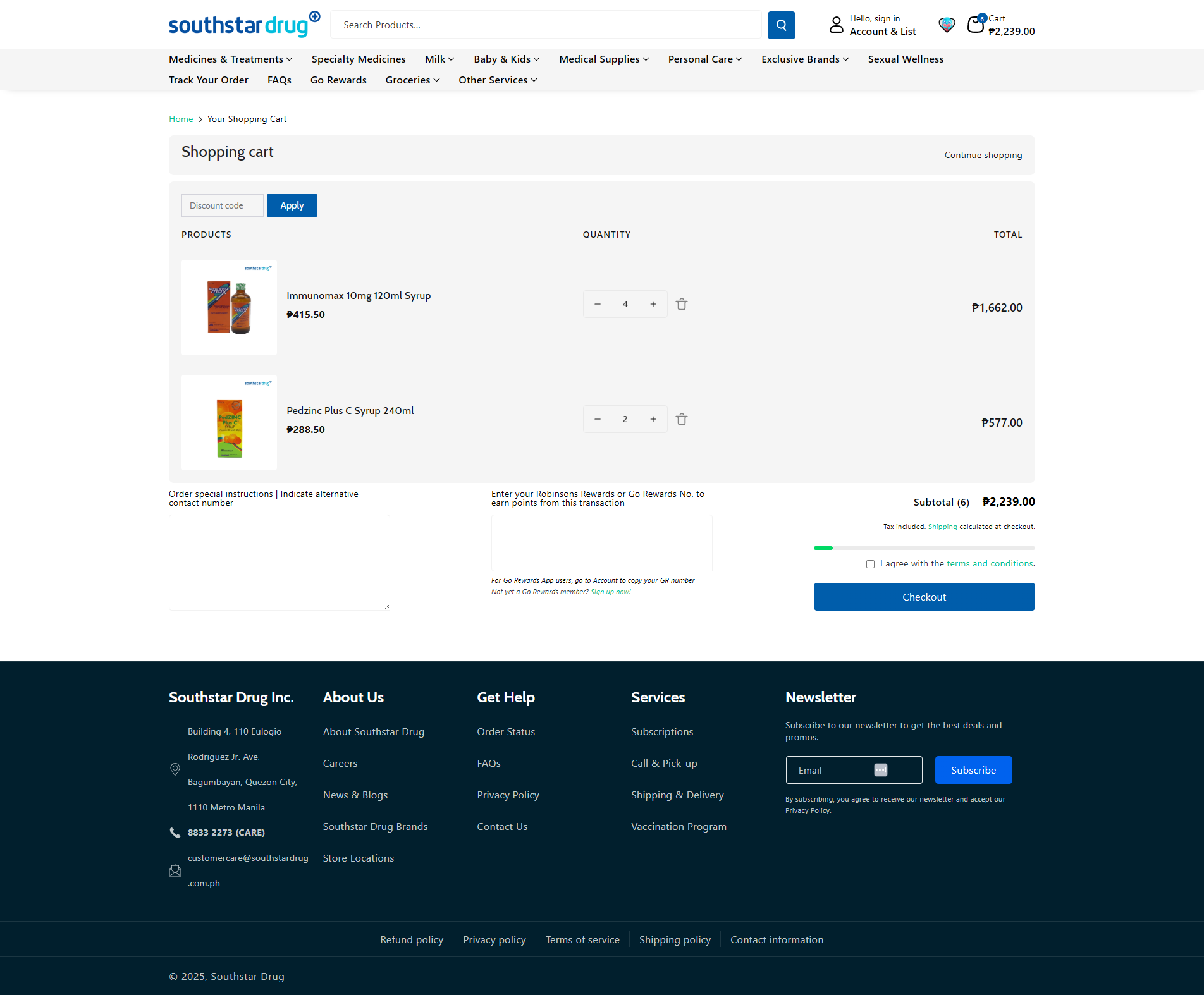This screenshot has height=995, width=1204.
Task: Tick the terms and conditions checkbox
Action: coord(870,564)
